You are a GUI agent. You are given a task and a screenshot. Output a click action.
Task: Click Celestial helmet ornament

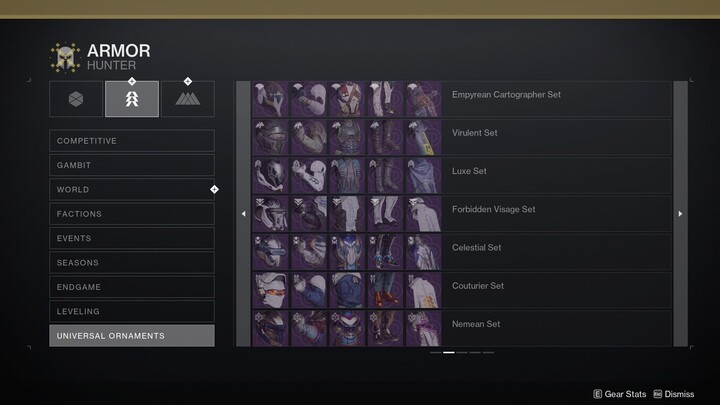pyautogui.click(x=271, y=252)
